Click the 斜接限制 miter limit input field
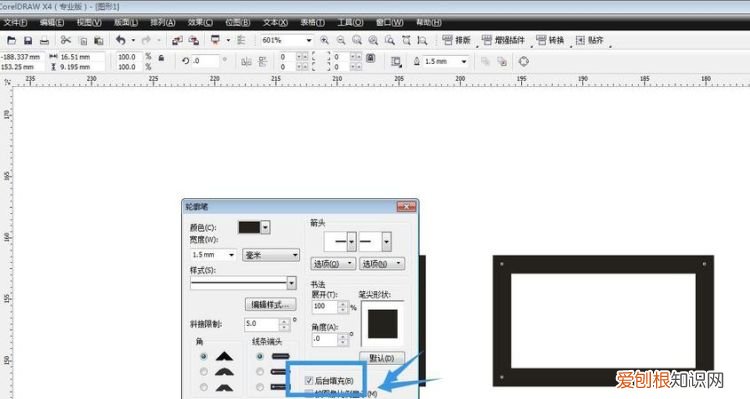This screenshot has width=750, height=399. pyautogui.click(x=261, y=324)
